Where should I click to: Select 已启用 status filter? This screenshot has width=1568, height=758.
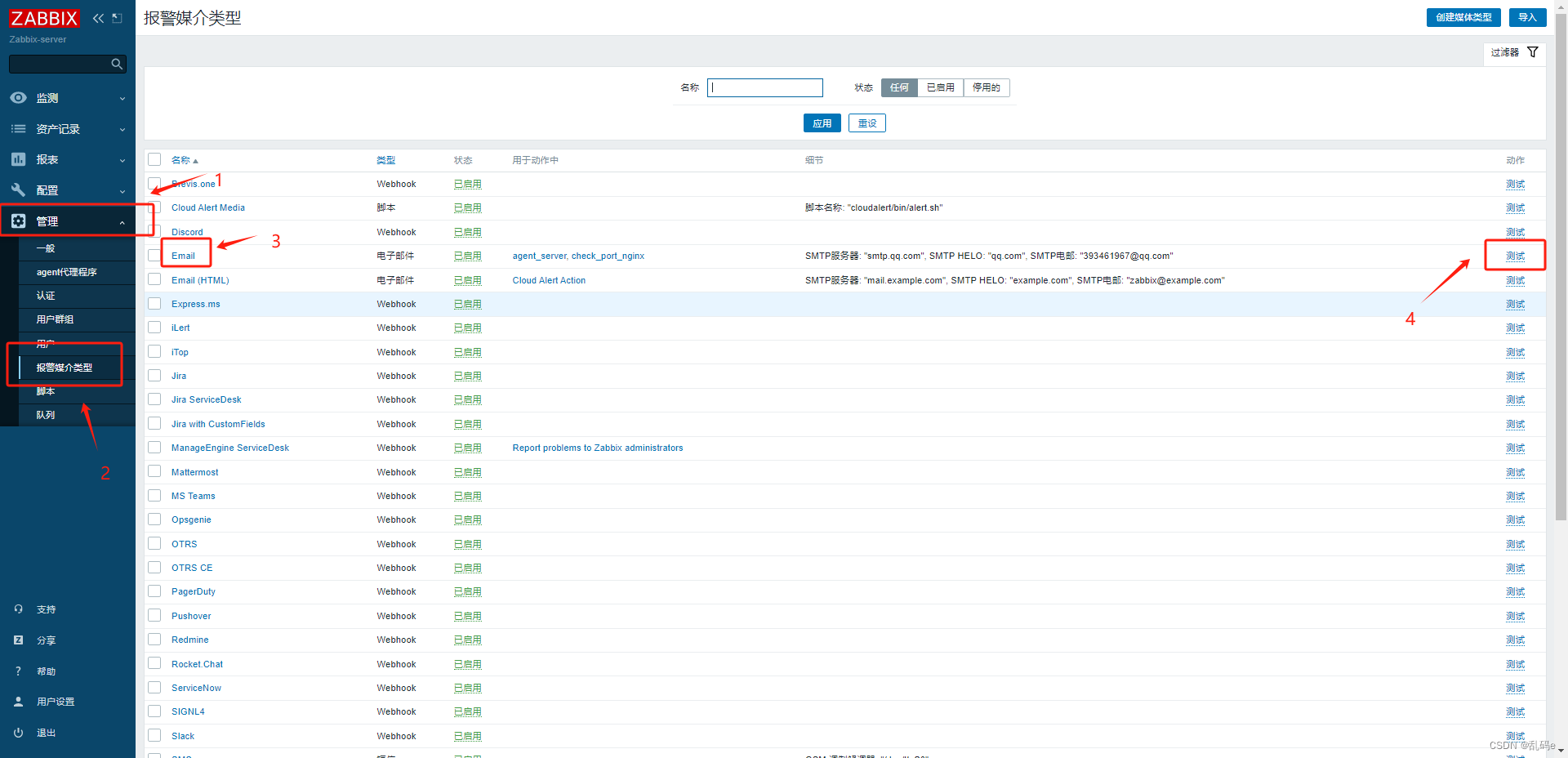[941, 87]
